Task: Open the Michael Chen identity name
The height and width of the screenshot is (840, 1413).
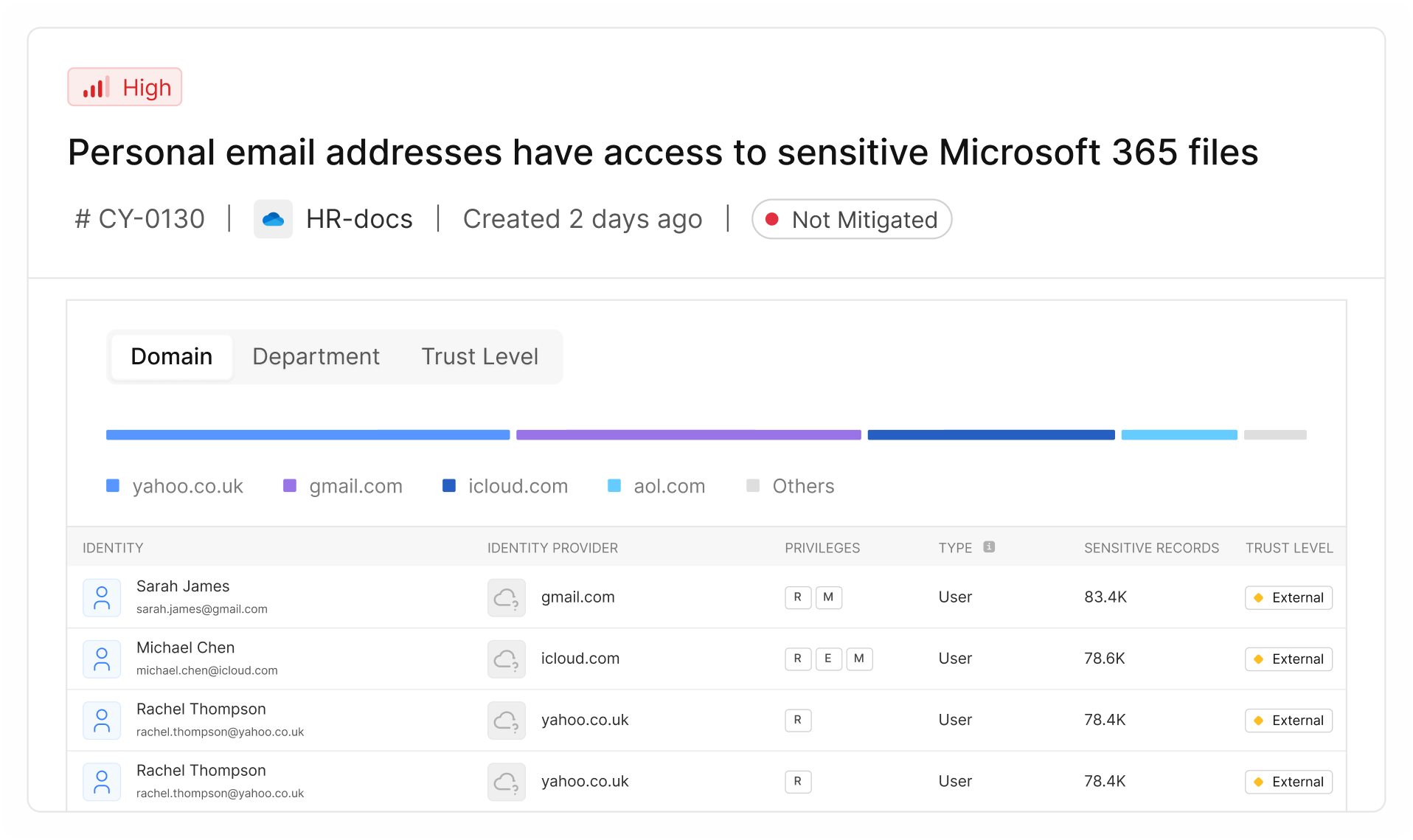Action: coord(186,648)
